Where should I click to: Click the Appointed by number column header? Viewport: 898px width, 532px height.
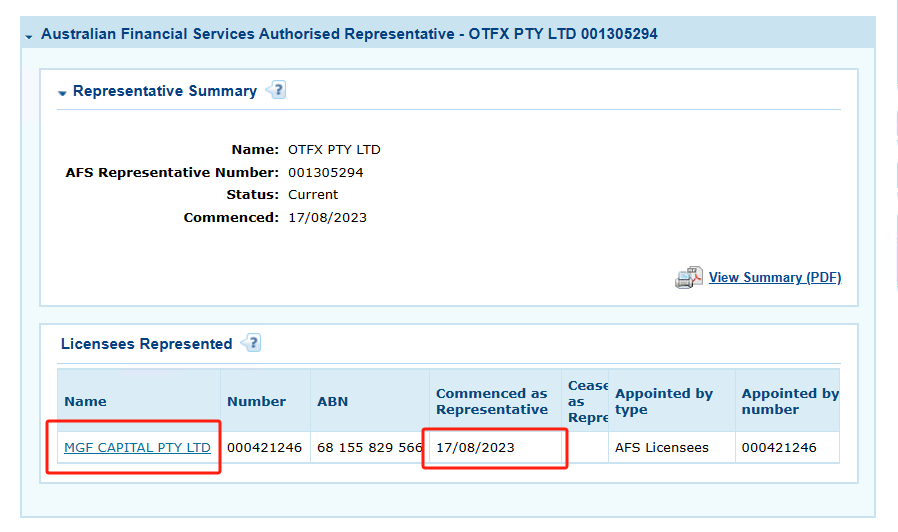789,401
